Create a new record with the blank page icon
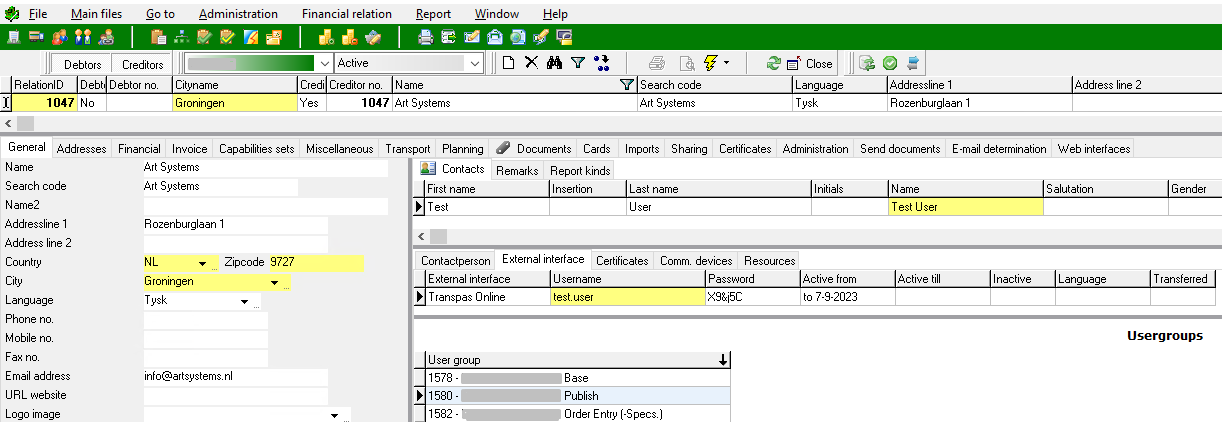The width and height of the screenshot is (1222, 422). [x=508, y=63]
